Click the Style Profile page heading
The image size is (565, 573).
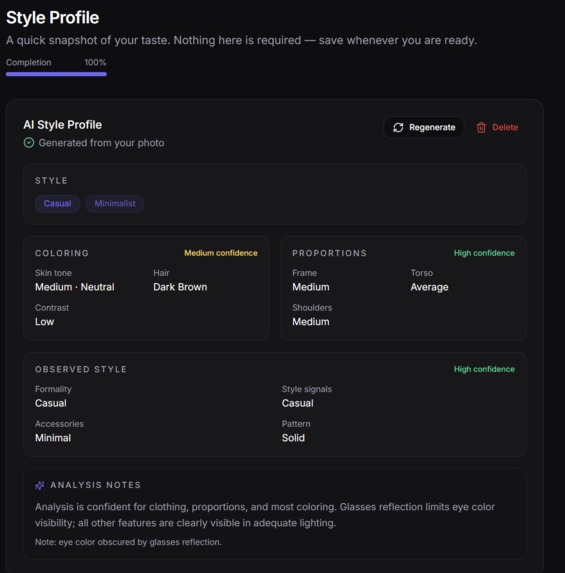(53, 18)
